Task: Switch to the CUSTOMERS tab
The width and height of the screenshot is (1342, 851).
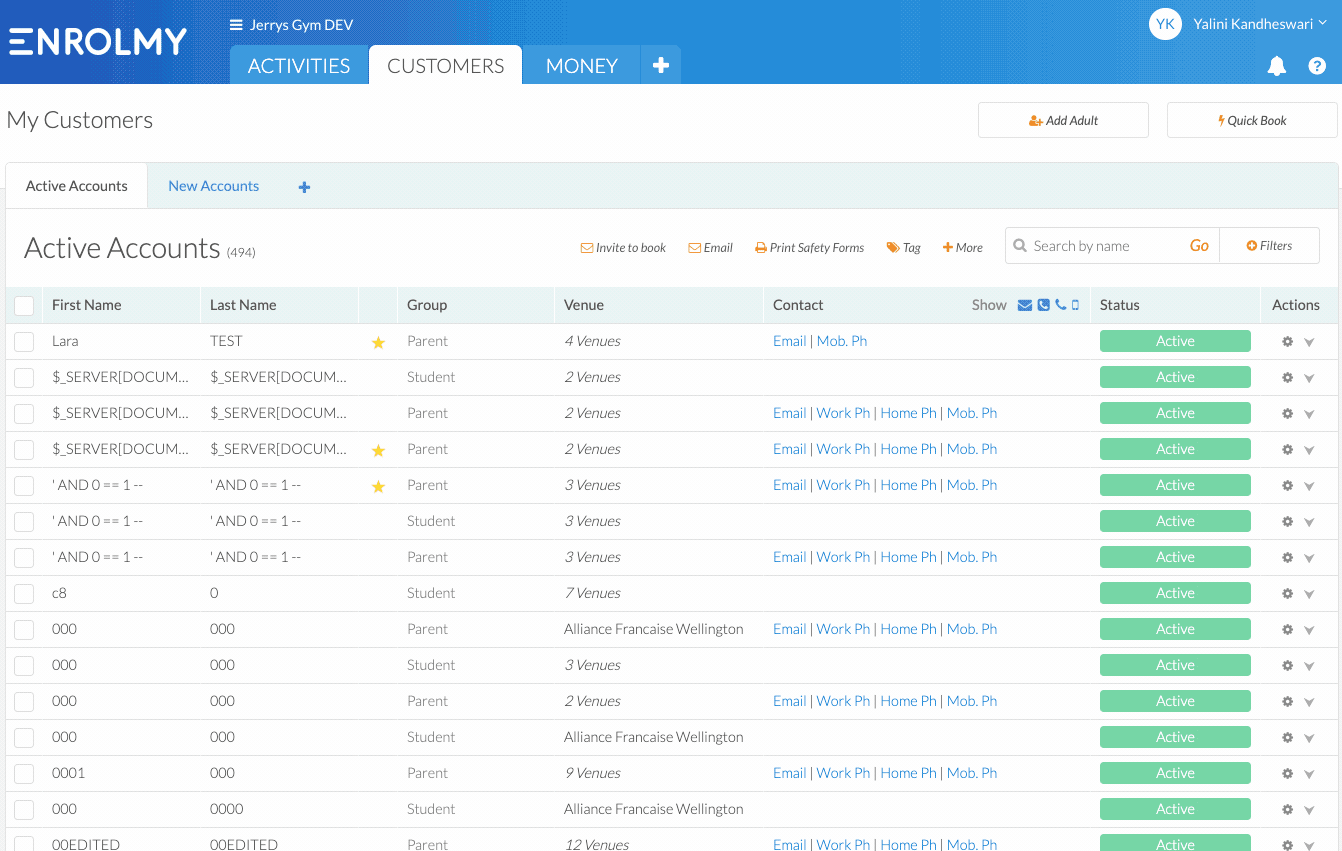Action: (446, 65)
